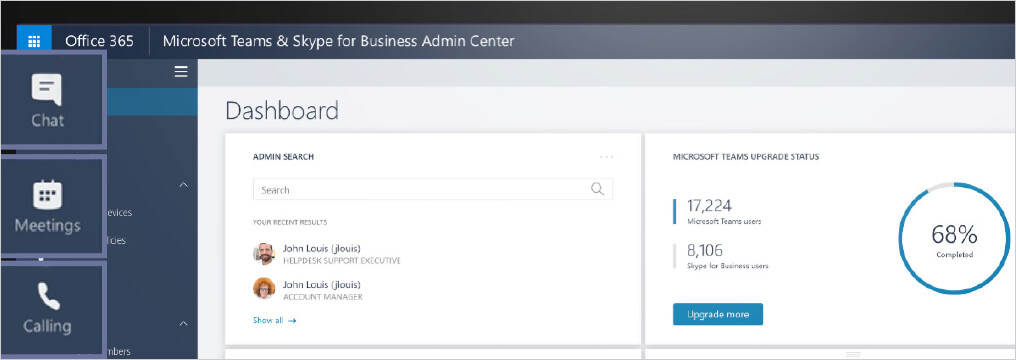Click the Your Recent Results label
This screenshot has width=1016, height=360.
click(x=290, y=222)
